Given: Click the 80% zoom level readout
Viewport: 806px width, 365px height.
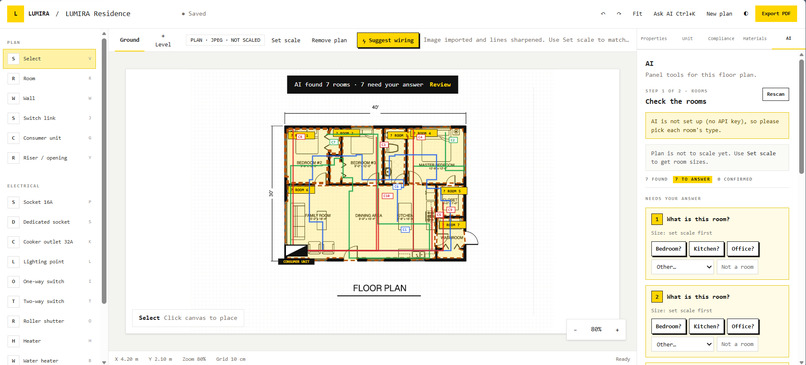Looking at the screenshot, I should pos(596,330).
